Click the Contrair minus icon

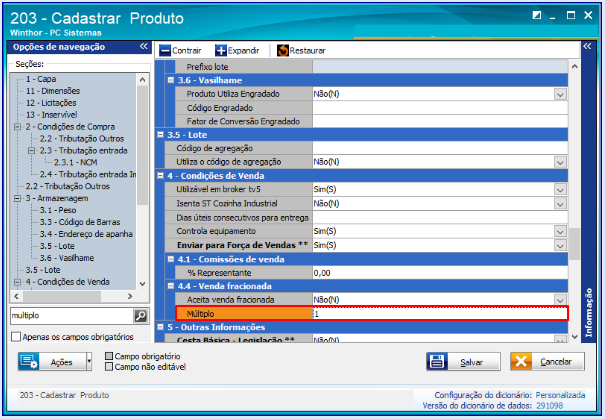tap(165, 51)
